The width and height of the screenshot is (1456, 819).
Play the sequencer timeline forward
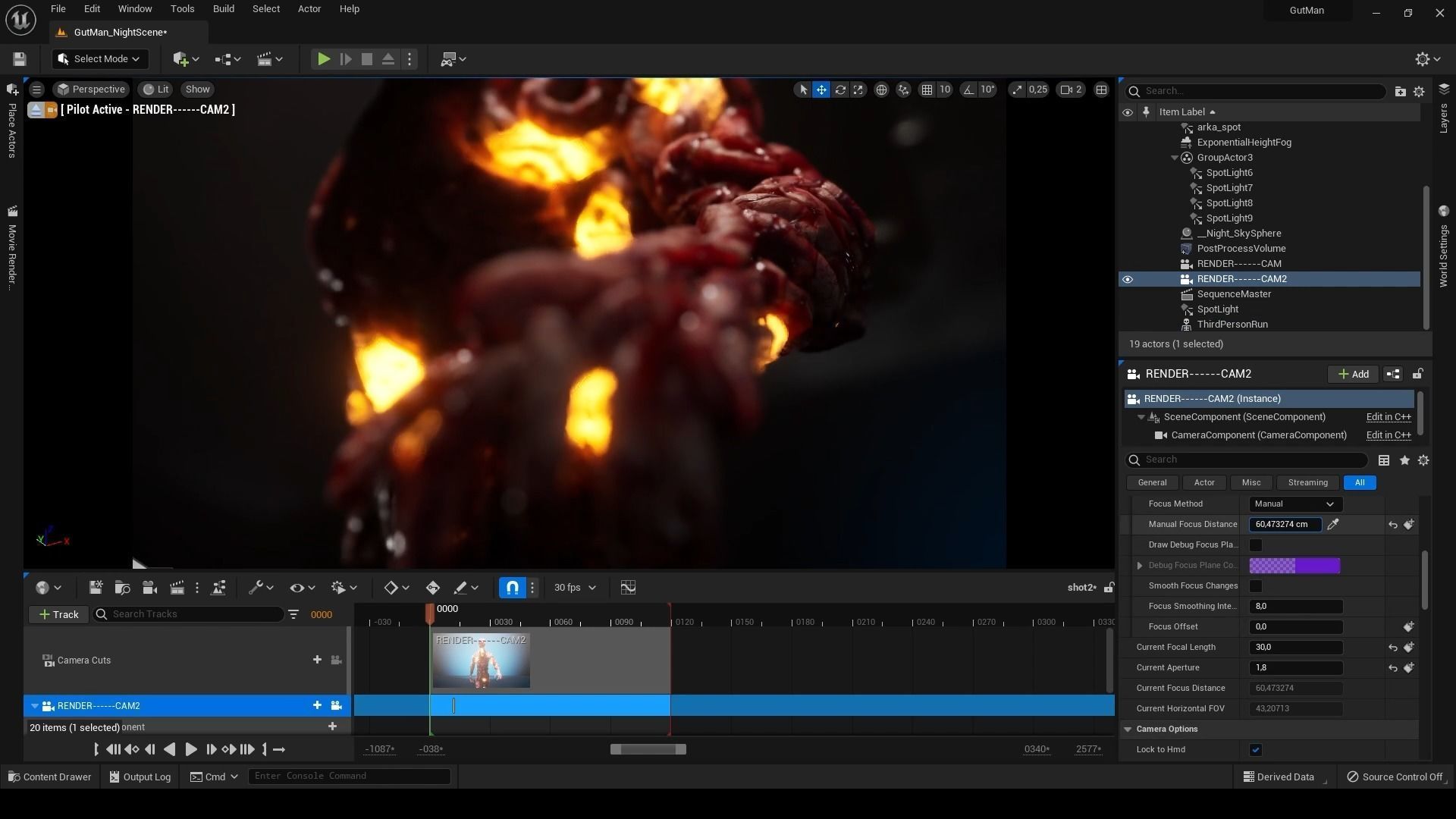pyautogui.click(x=191, y=749)
